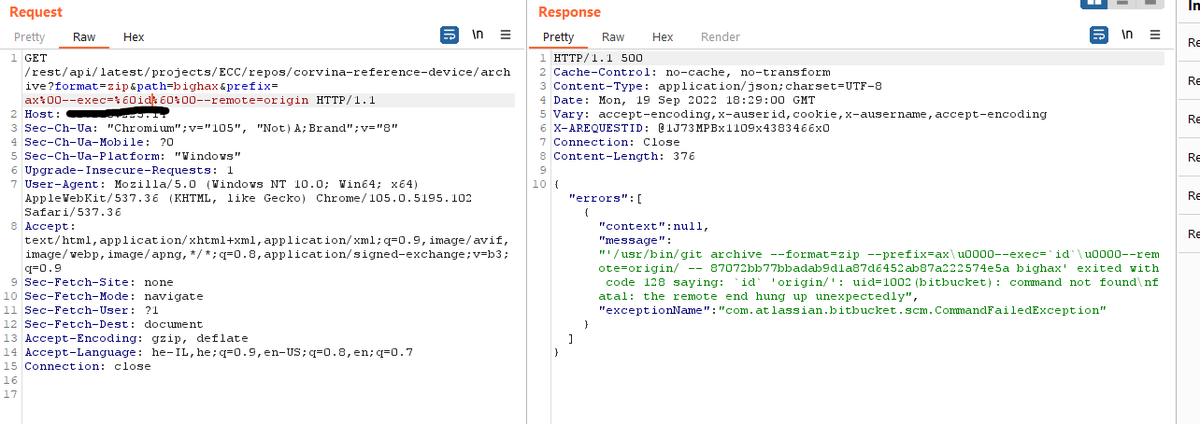Switch to Pretty tab in Response panel
Viewport: 1200px width, 424px height.
point(558,37)
